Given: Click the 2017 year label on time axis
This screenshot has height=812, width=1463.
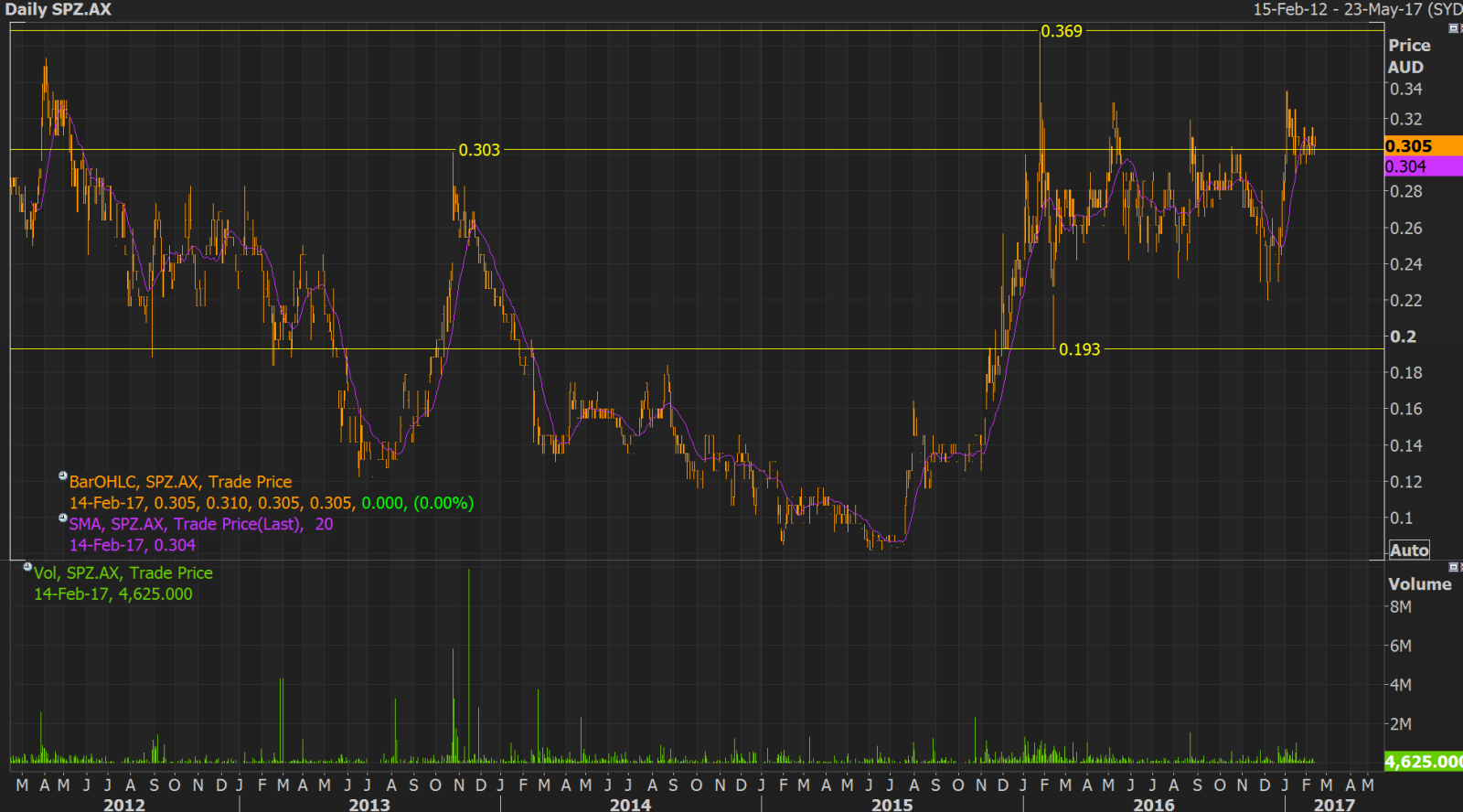Looking at the screenshot, I should click(1335, 805).
